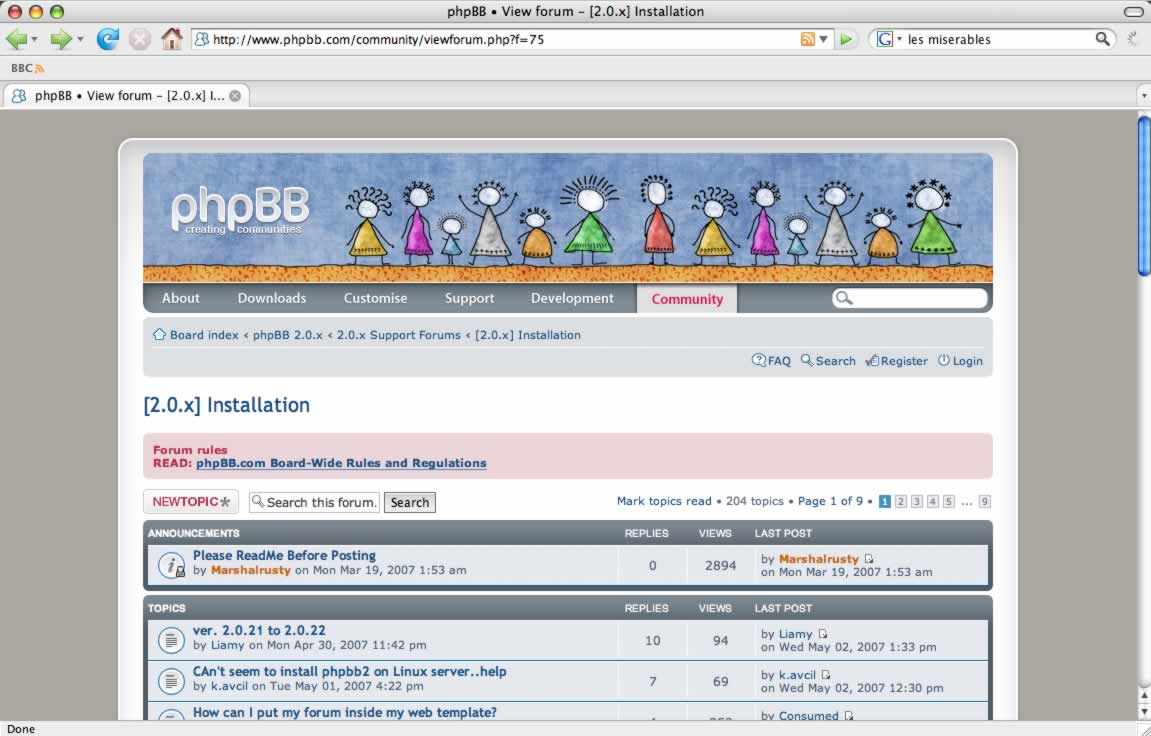Click the scrollbar down arrow
Viewport: 1151px width, 736px height.
click(x=1144, y=710)
